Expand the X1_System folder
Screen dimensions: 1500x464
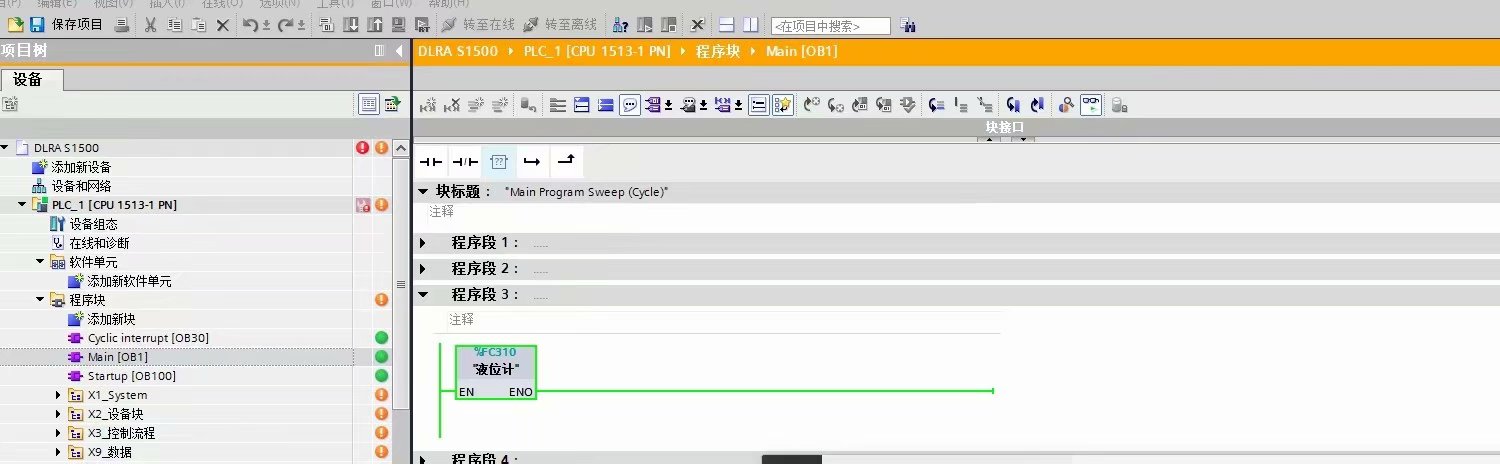point(58,395)
